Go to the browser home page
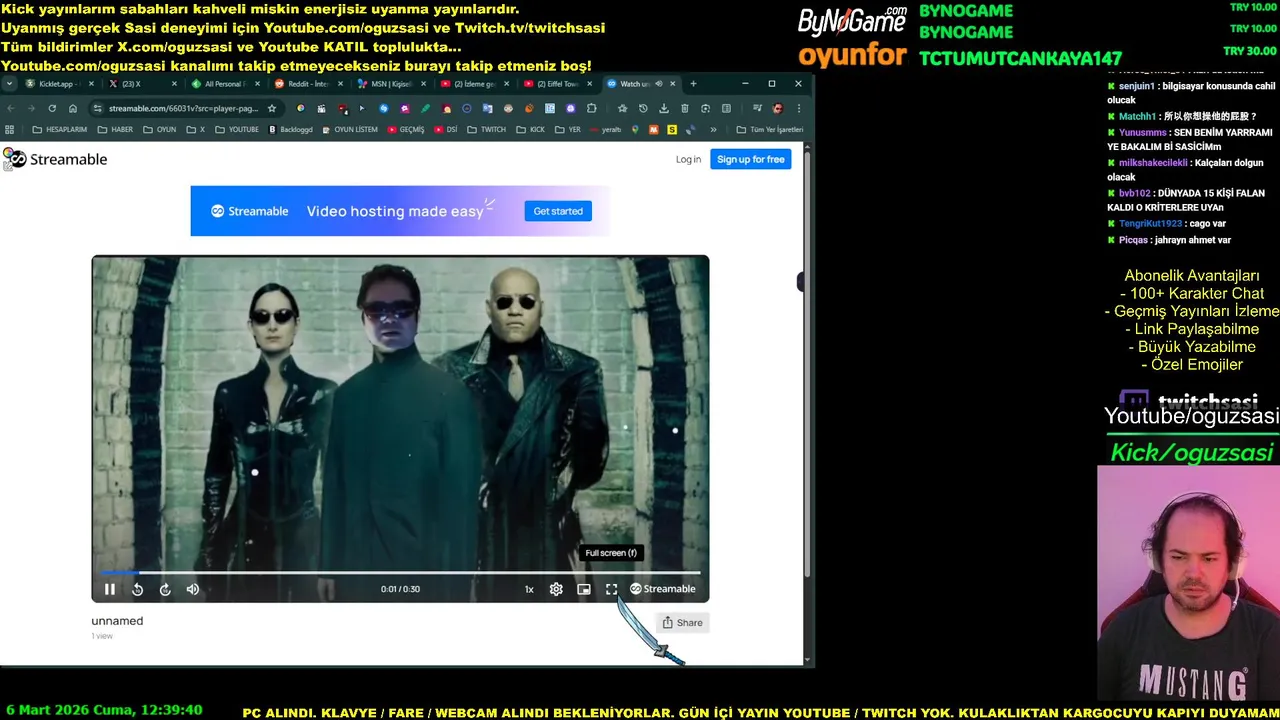1280x720 pixels. tap(73, 108)
